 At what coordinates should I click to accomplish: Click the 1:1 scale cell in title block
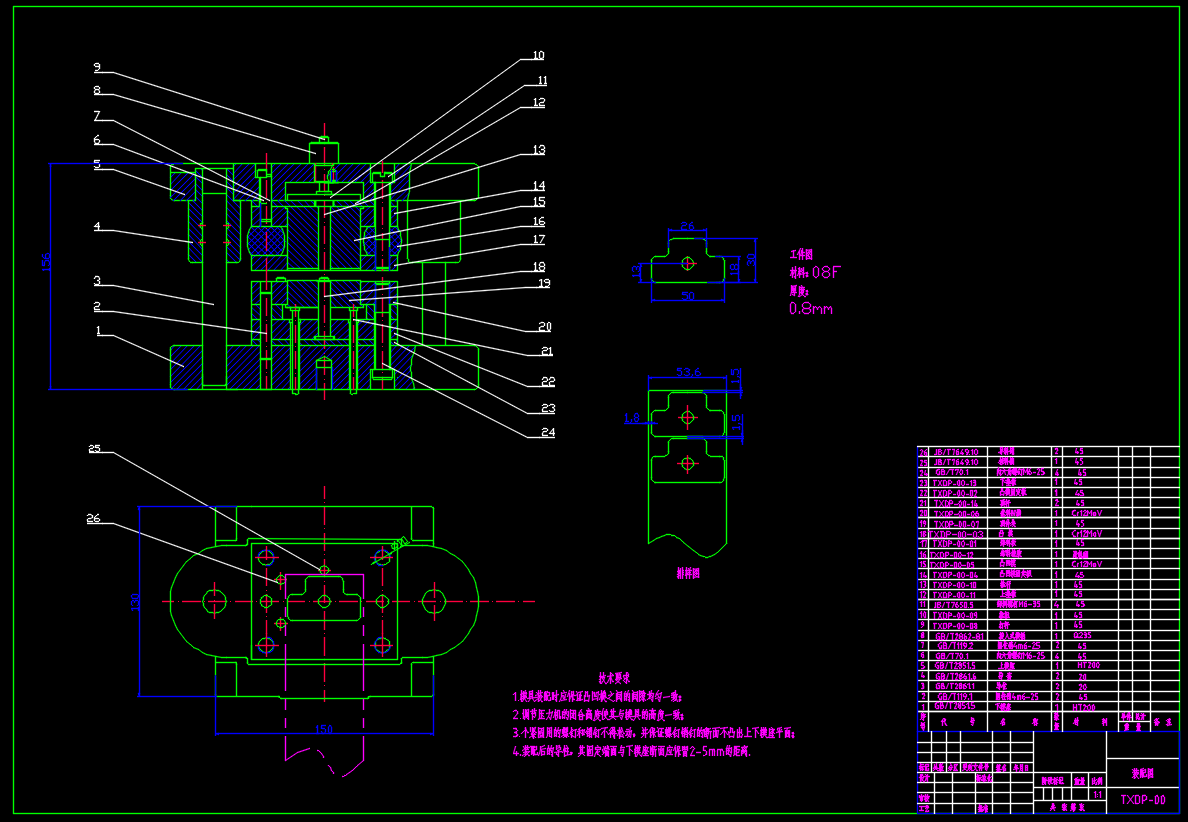point(1098,794)
